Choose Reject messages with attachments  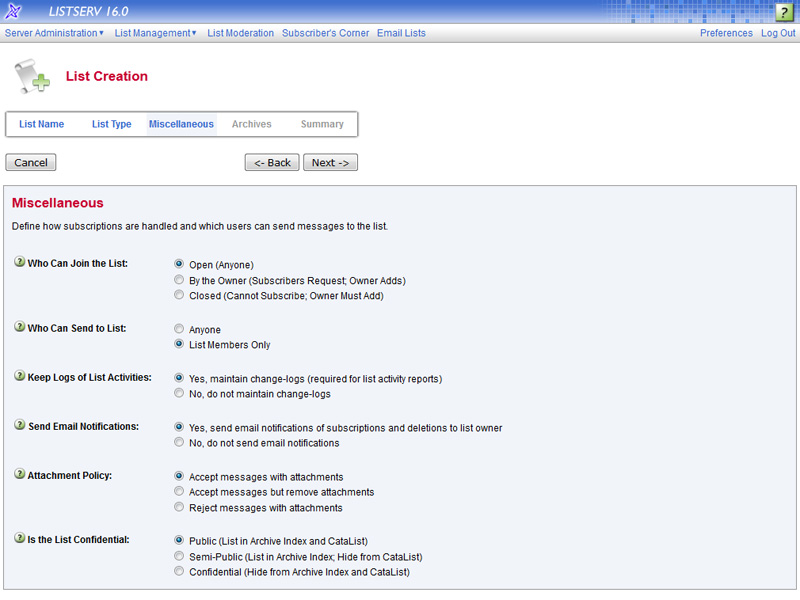(x=179, y=507)
